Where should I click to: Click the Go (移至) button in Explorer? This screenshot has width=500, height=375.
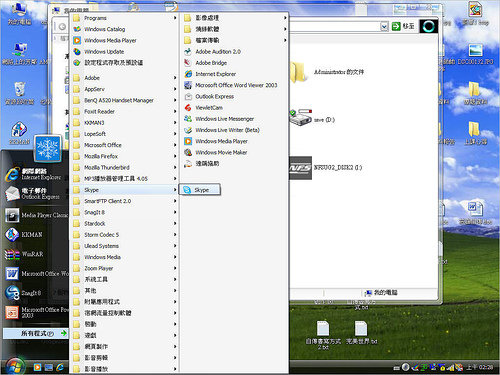click(403, 26)
